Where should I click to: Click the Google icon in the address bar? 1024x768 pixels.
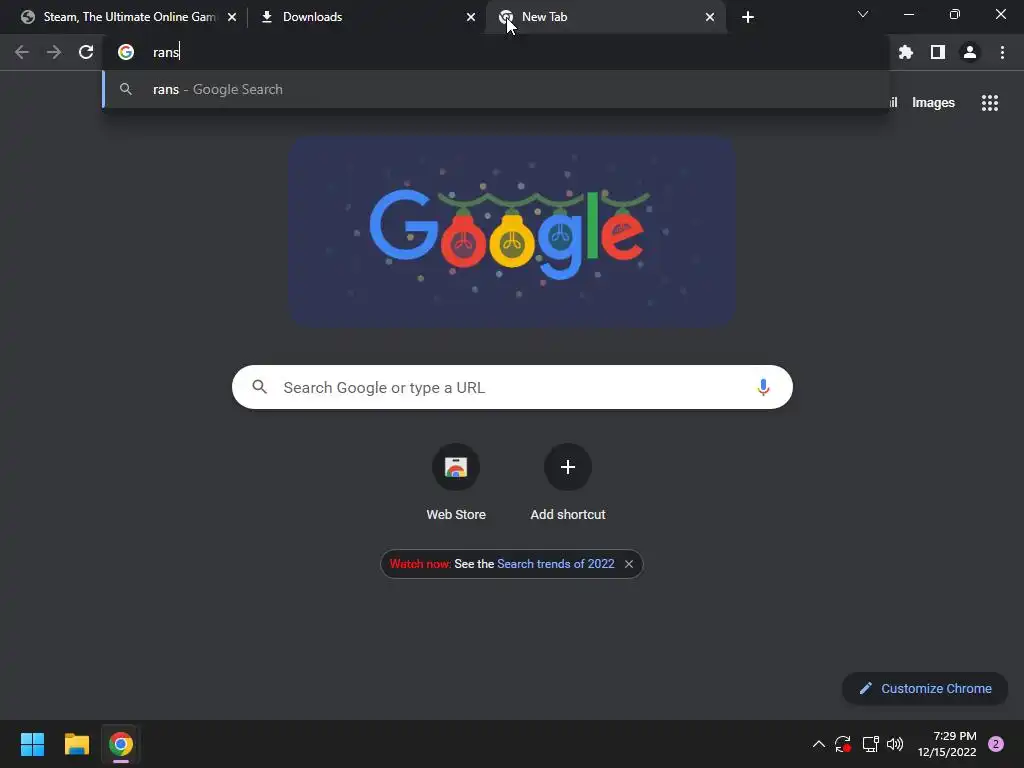pos(126,52)
